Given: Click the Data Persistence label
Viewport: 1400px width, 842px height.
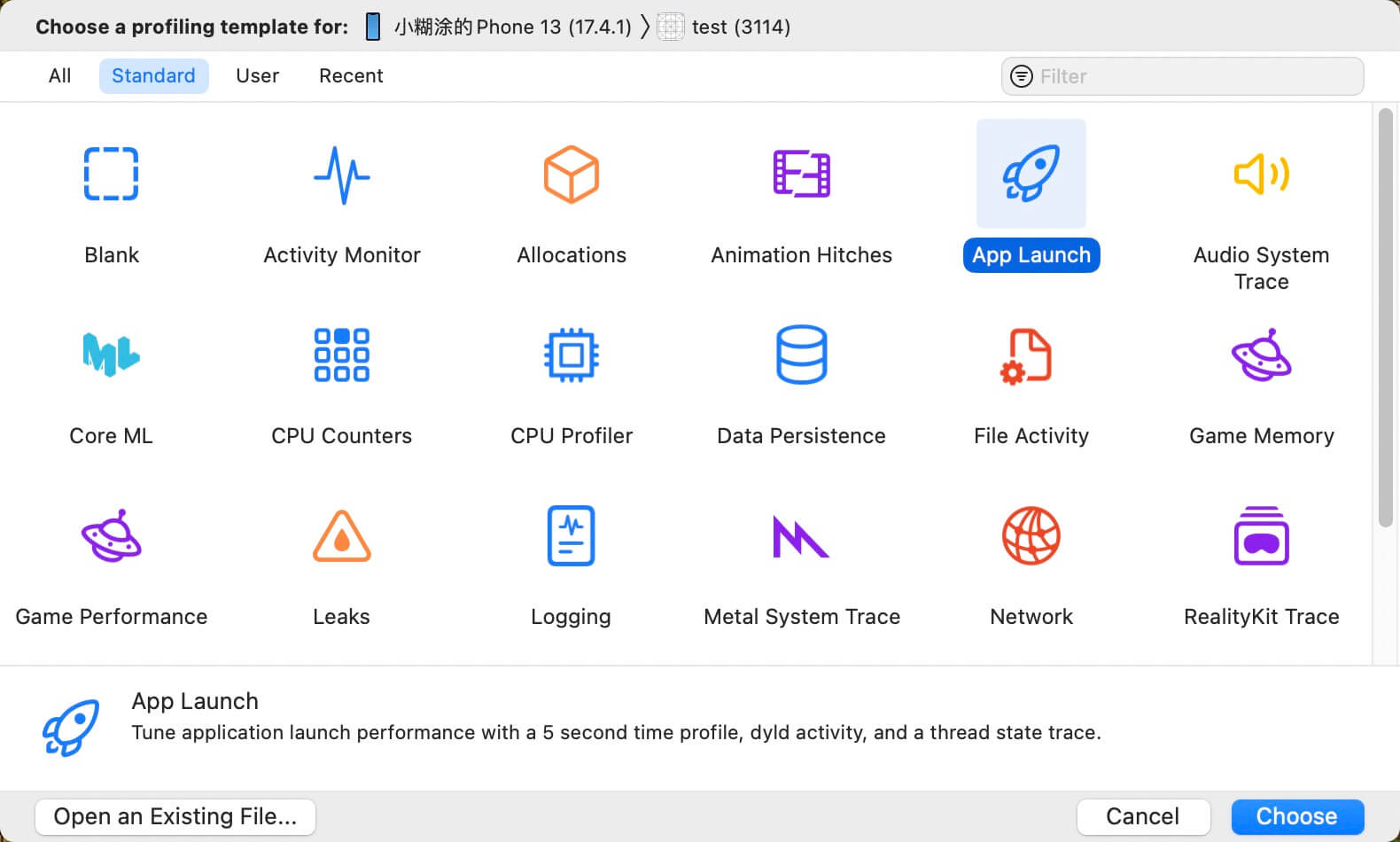Looking at the screenshot, I should click(801, 436).
